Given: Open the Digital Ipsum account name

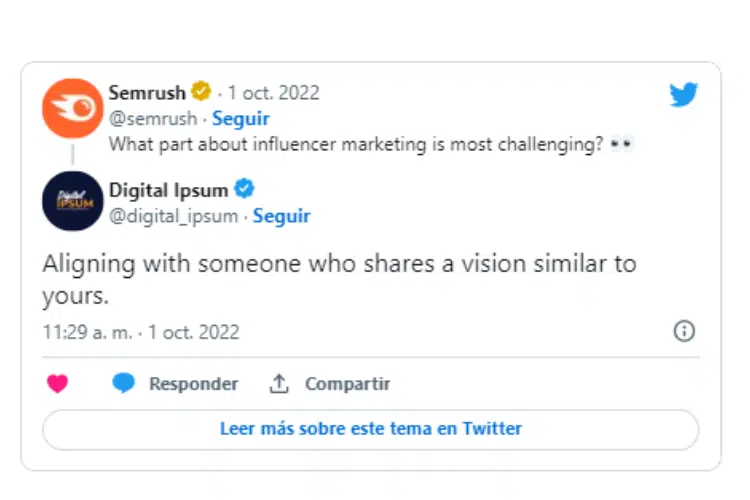Looking at the screenshot, I should click(168, 190).
